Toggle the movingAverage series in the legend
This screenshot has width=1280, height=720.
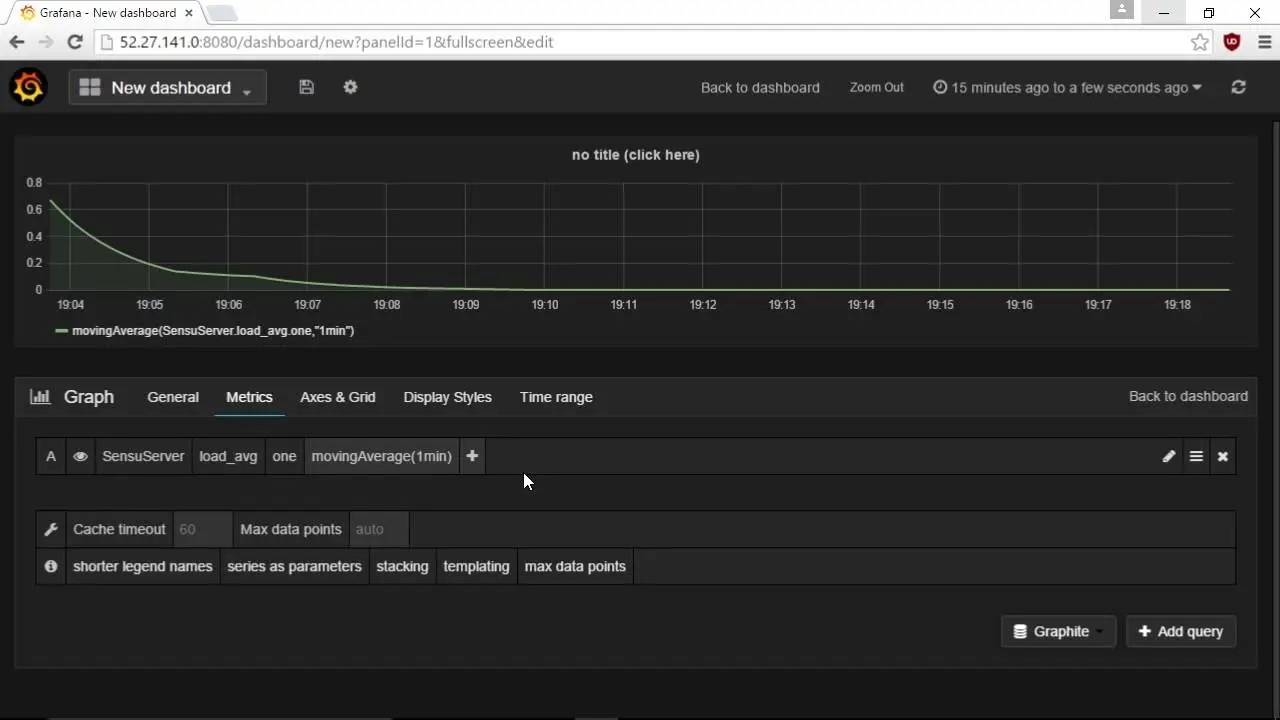213,330
